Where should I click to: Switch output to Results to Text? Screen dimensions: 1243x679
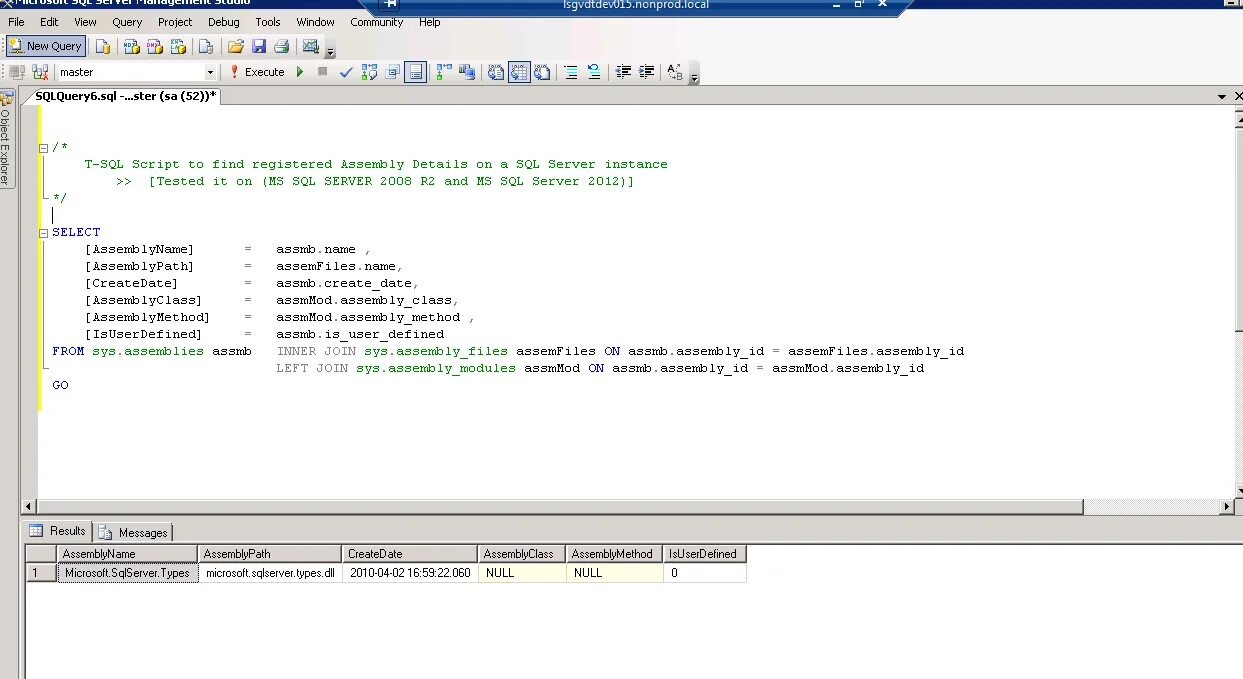[x=496, y=72]
